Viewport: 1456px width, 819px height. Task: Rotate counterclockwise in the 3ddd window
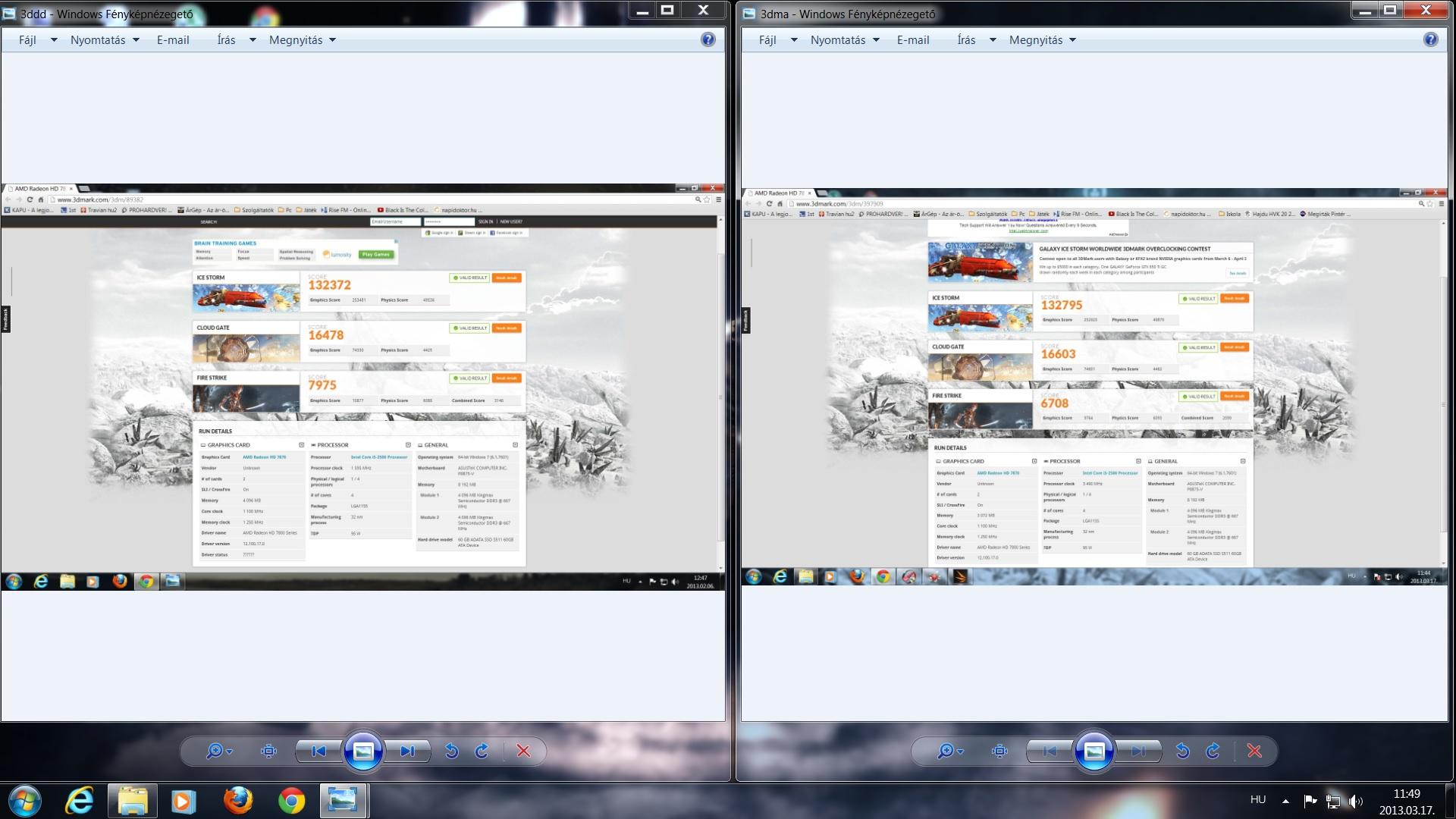coord(451,751)
